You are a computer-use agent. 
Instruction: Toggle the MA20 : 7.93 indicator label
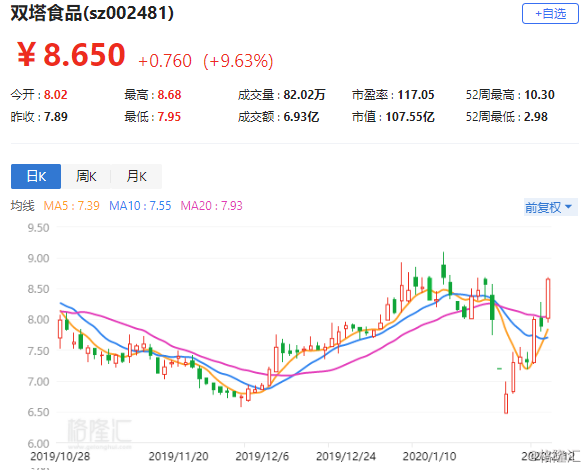[x=212, y=206]
